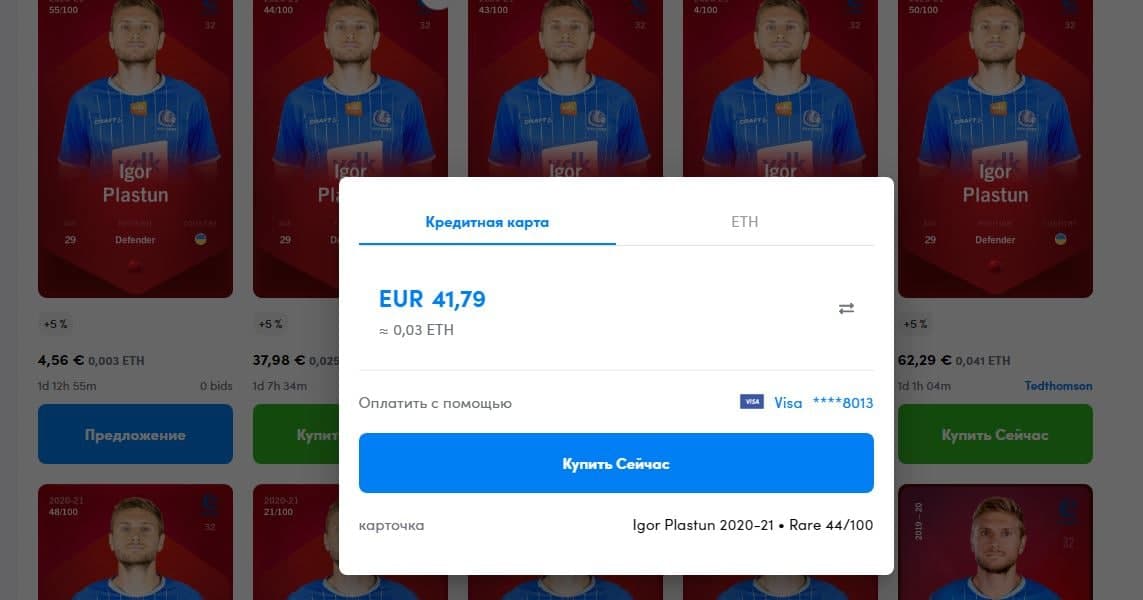The height and width of the screenshot is (600, 1143).
Task: Click the +5 % badge under first card
Action: pos(55,324)
